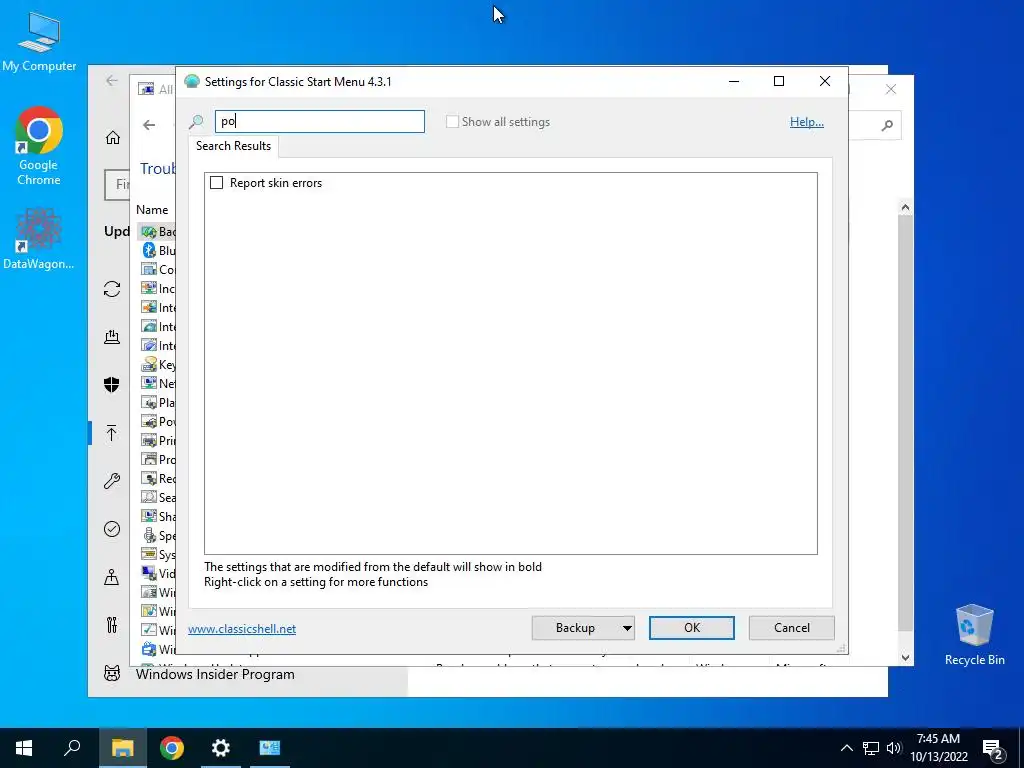
Task: Click scroll-down arrow in the Control Panel list
Action: tap(905, 658)
